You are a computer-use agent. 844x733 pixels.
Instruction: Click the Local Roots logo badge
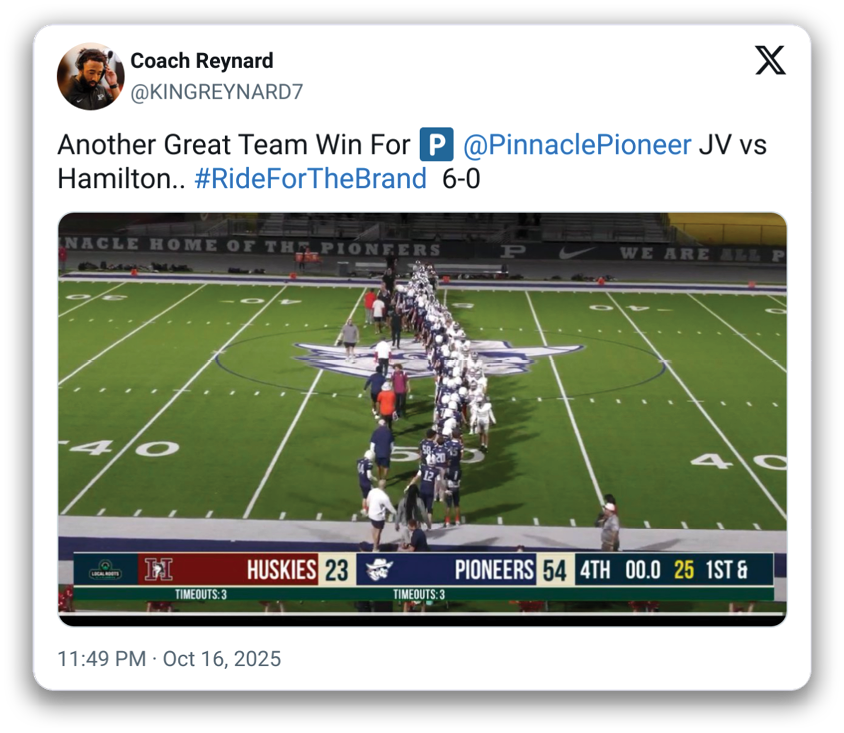click(x=106, y=569)
